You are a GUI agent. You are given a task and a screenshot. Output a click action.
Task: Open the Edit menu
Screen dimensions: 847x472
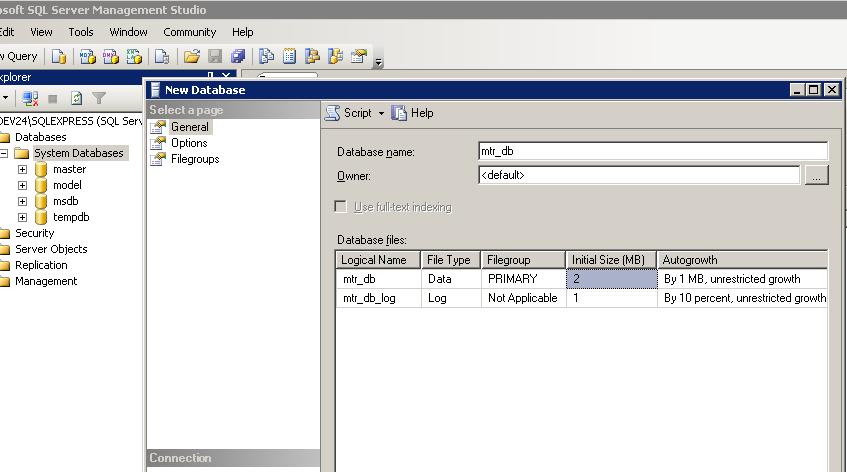pos(7,32)
